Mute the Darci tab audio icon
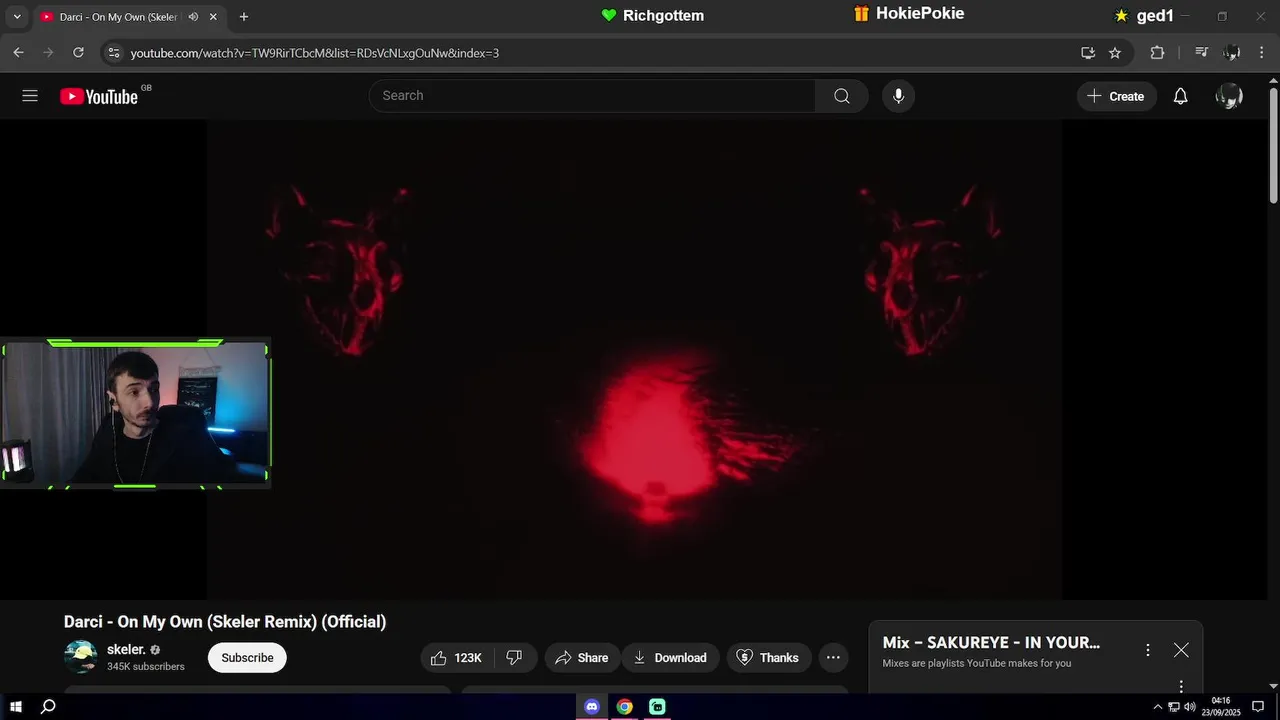This screenshot has height=720, width=1280. click(192, 17)
